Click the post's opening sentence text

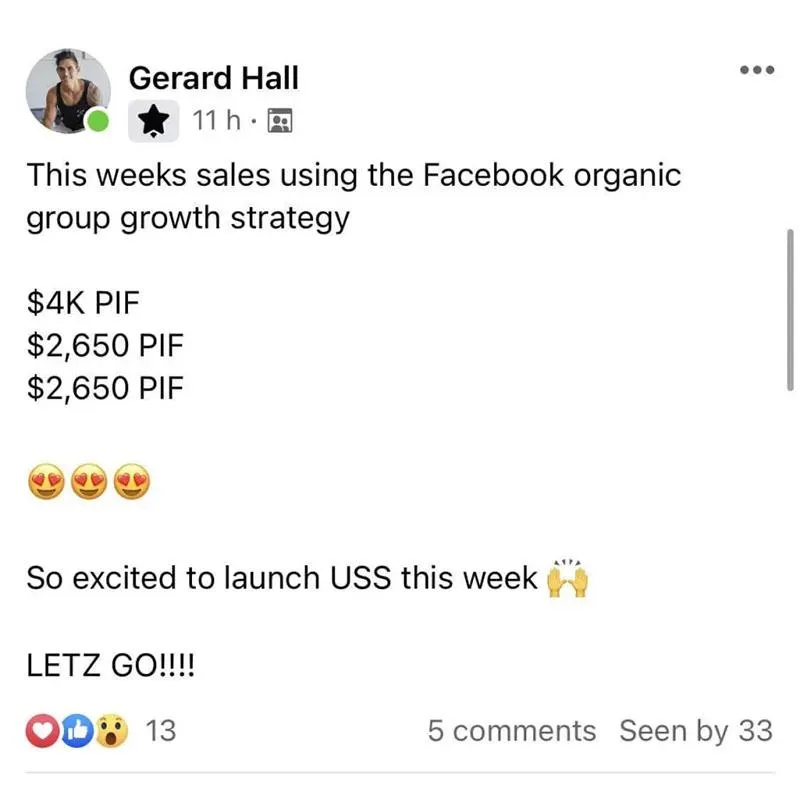pos(354,197)
